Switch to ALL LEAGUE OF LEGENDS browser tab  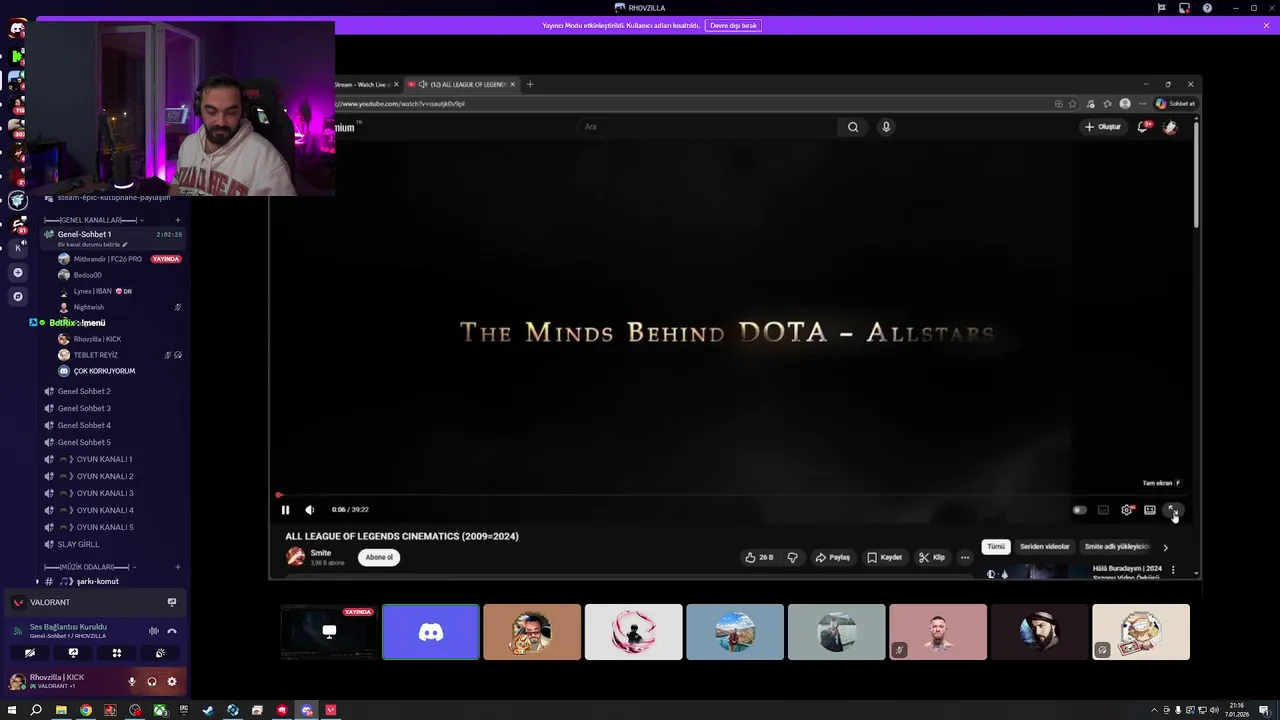coord(462,84)
